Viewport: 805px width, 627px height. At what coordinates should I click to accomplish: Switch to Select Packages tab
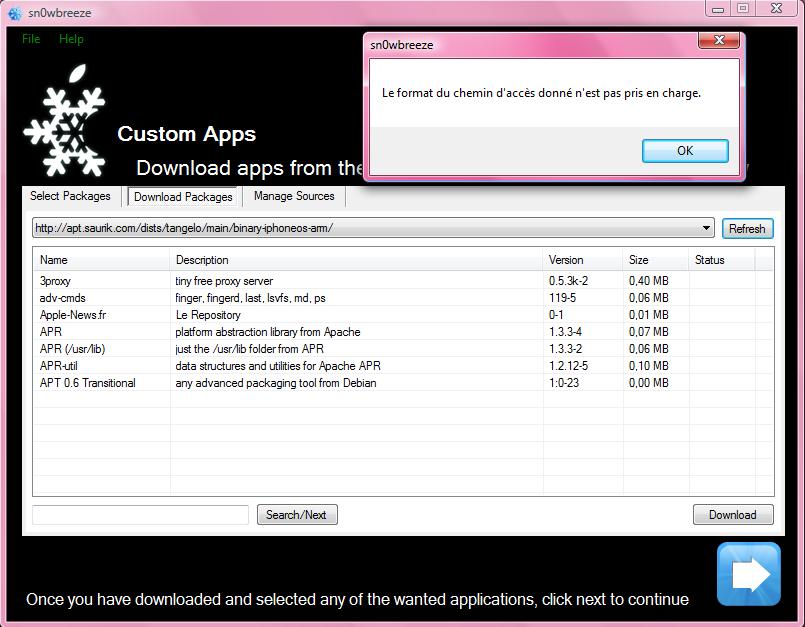(x=70, y=196)
